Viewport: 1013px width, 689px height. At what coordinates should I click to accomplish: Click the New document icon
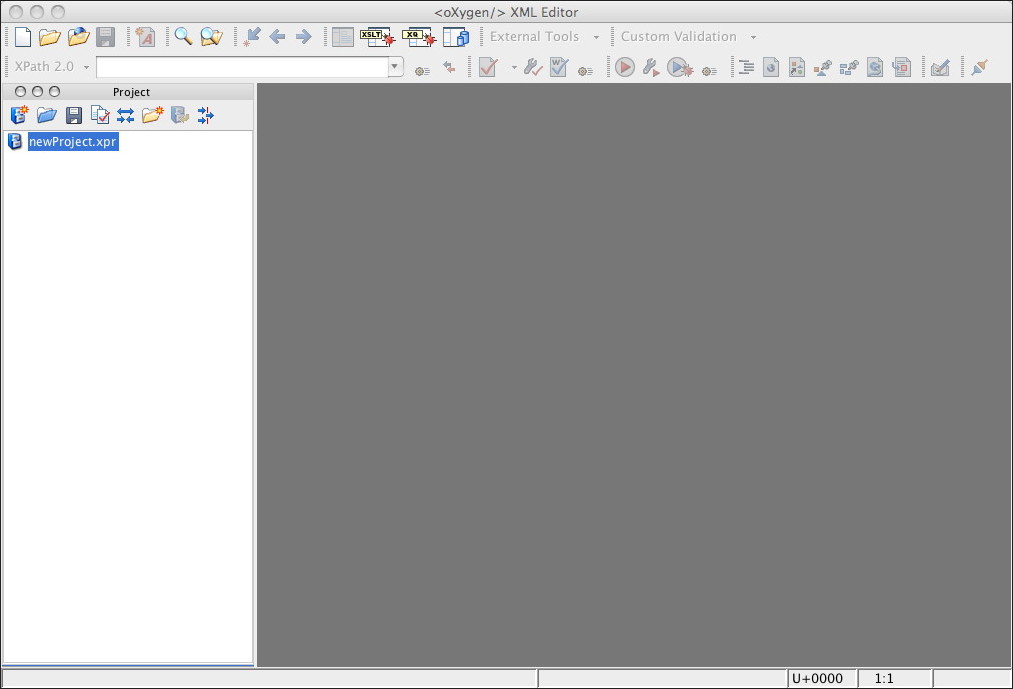coord(23,37)
